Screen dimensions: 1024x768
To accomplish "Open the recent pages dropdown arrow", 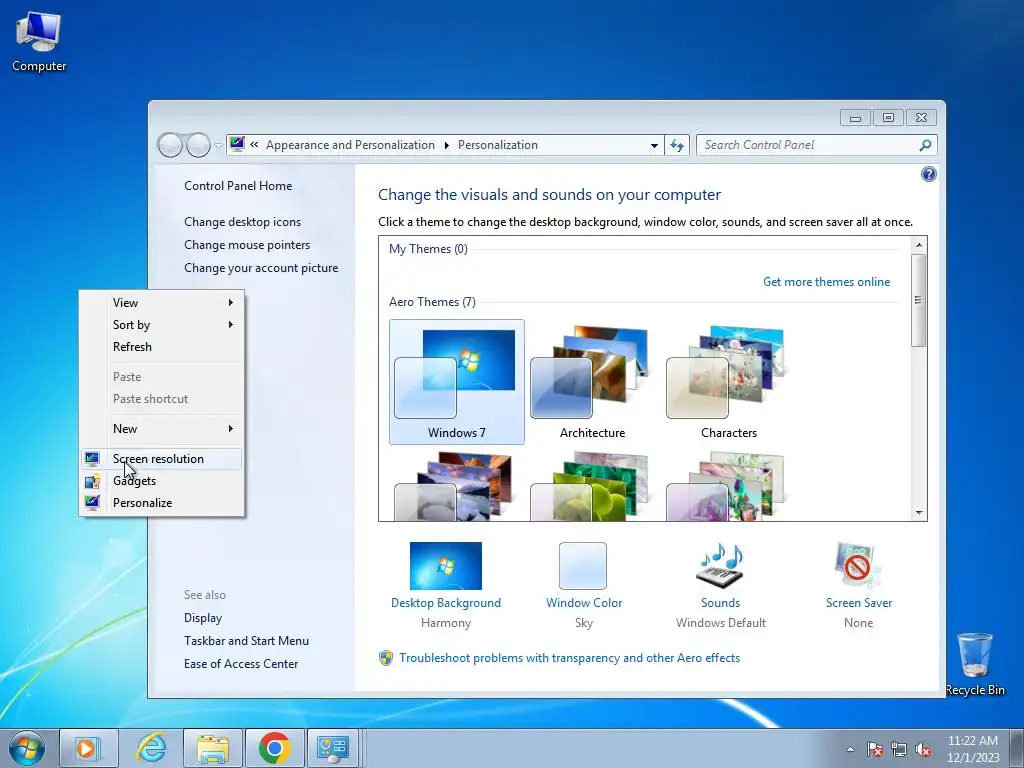I will tap(218, 146).
